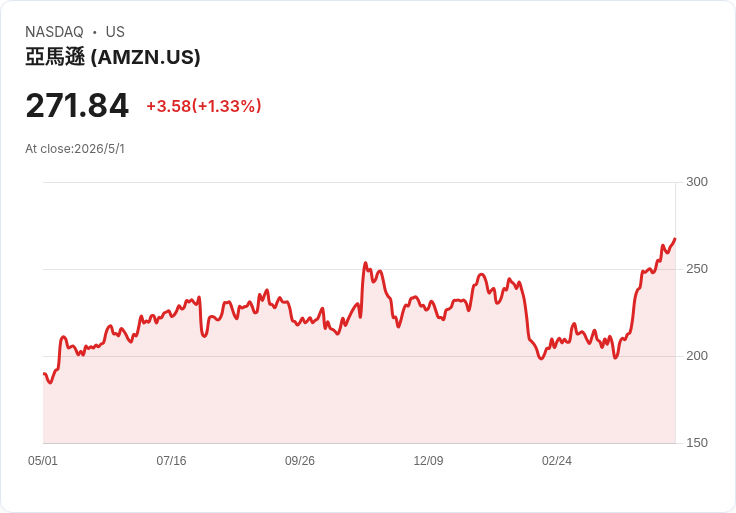The image size is (736, 513).
Task: Click the 12/09 date axis label
Action: pos(428,460)
